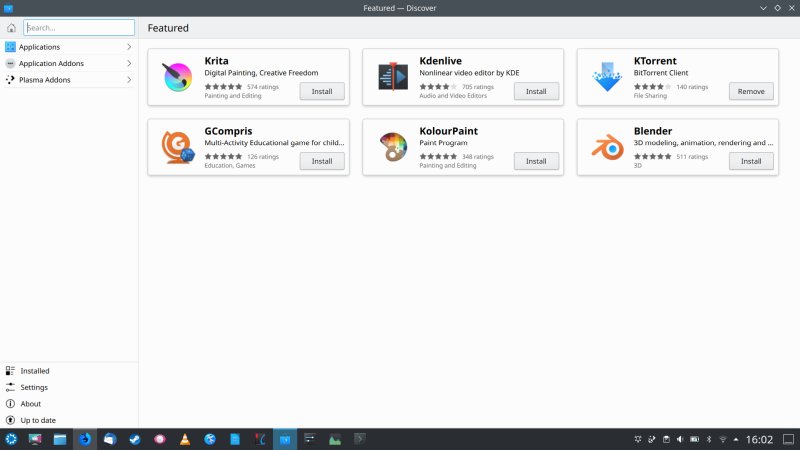This screenshot has width=800, height=450.
Task: Open the KDE application launcher
Action: pyautogui.click(x=11, y=439)
